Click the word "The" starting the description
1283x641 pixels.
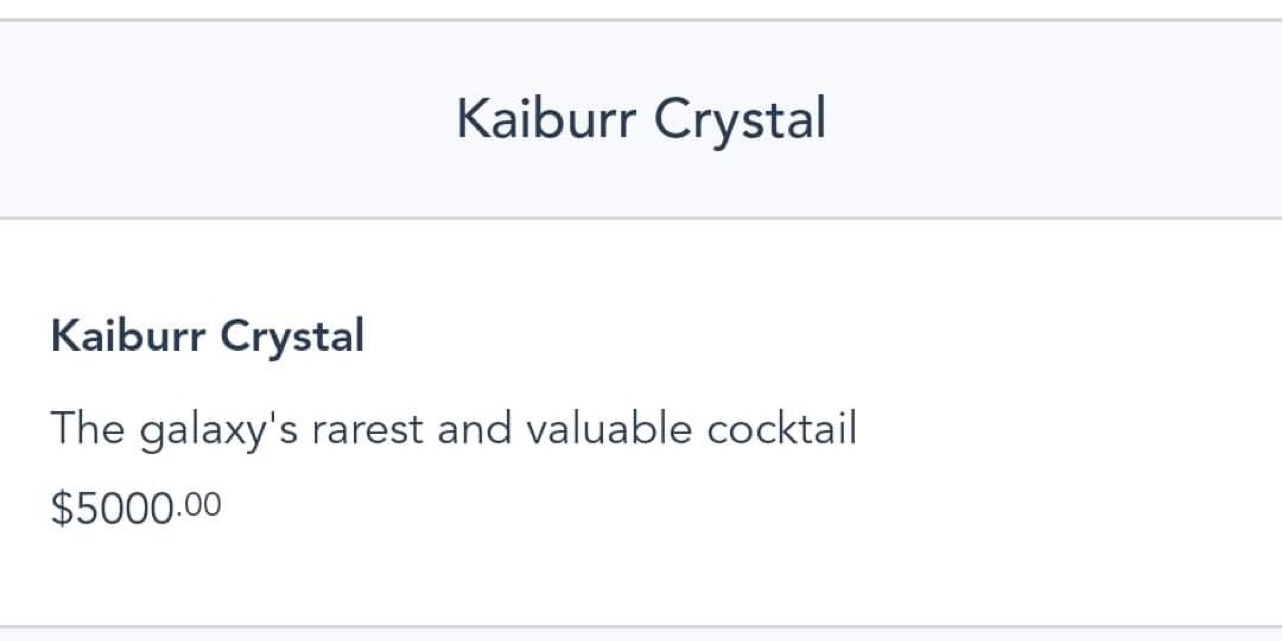(87, 430)
